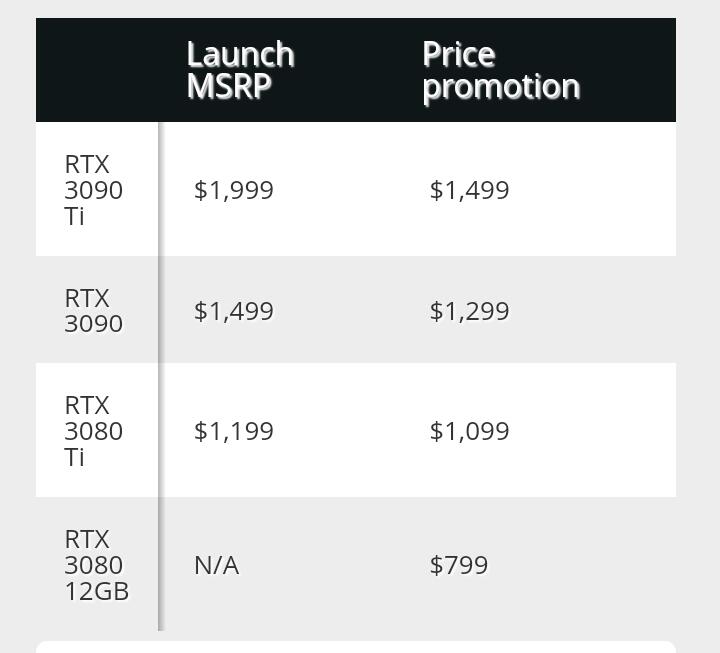Click the $799 promotion price
This screenshot has height=653, width=720.
point(458,565)
